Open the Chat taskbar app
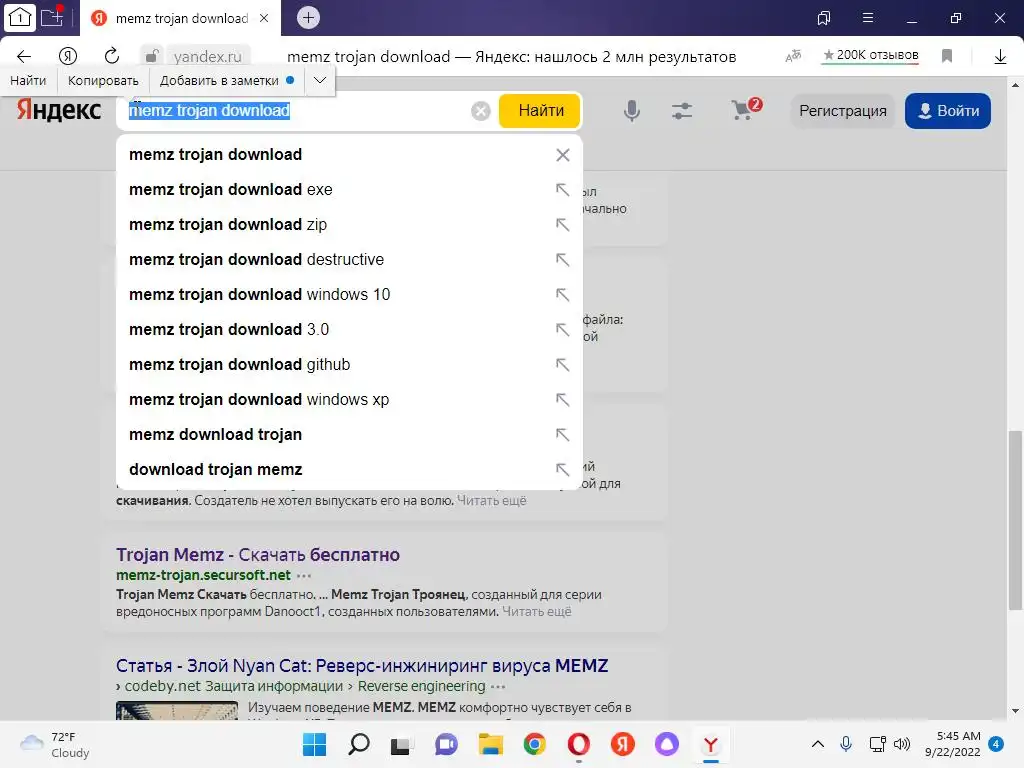The width and height of the screenshot is (1024, 768). point(446,744)
